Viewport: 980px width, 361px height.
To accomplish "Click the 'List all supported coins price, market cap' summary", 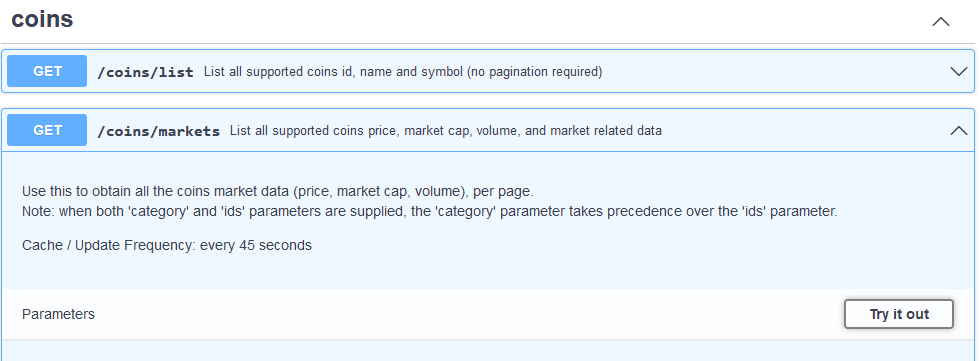I will point(446,131).
